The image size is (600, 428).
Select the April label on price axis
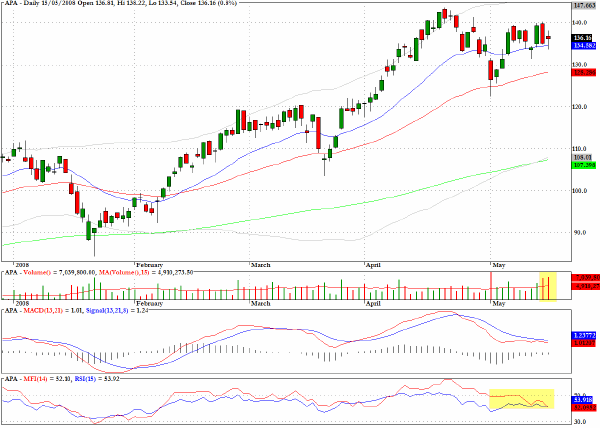373,265
